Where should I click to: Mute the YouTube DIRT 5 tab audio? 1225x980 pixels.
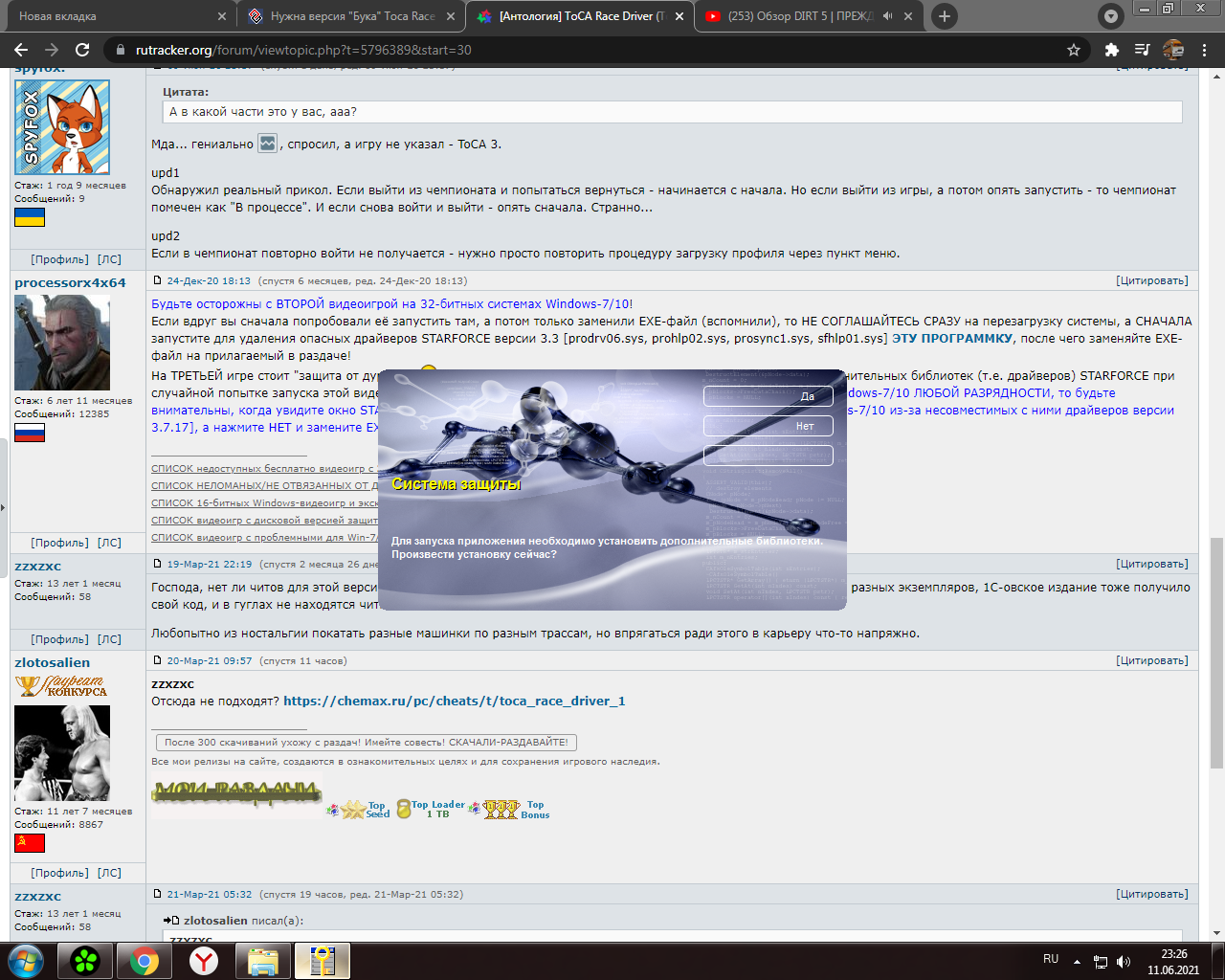pos(887,16)
